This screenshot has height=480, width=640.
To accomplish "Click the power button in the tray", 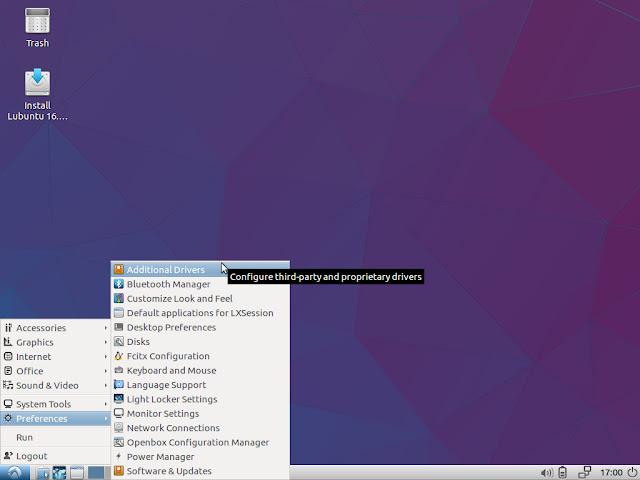I will coord(632,472).
